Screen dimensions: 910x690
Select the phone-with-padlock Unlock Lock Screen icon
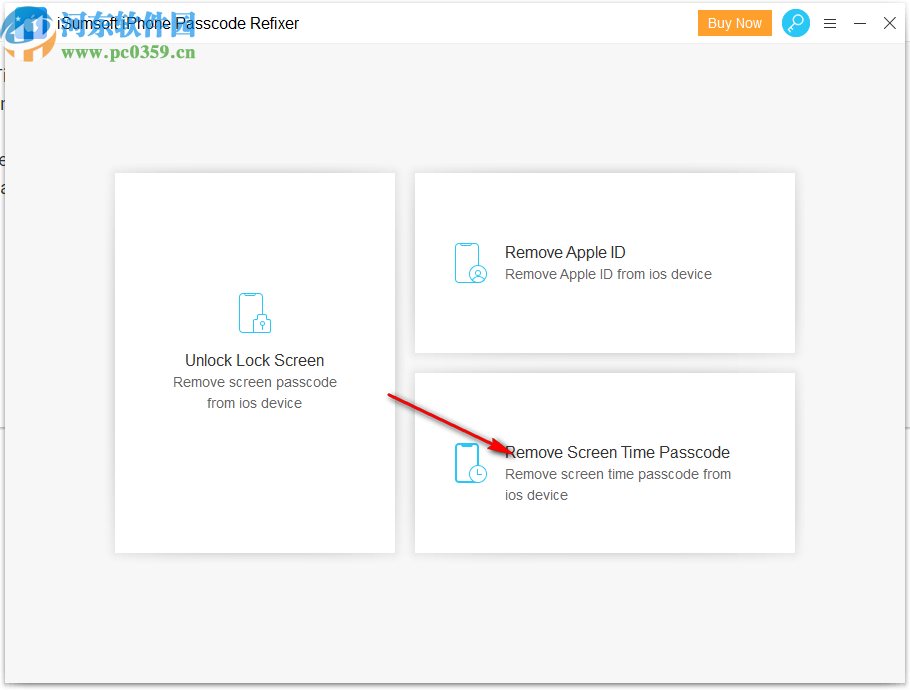click(254, 313)
